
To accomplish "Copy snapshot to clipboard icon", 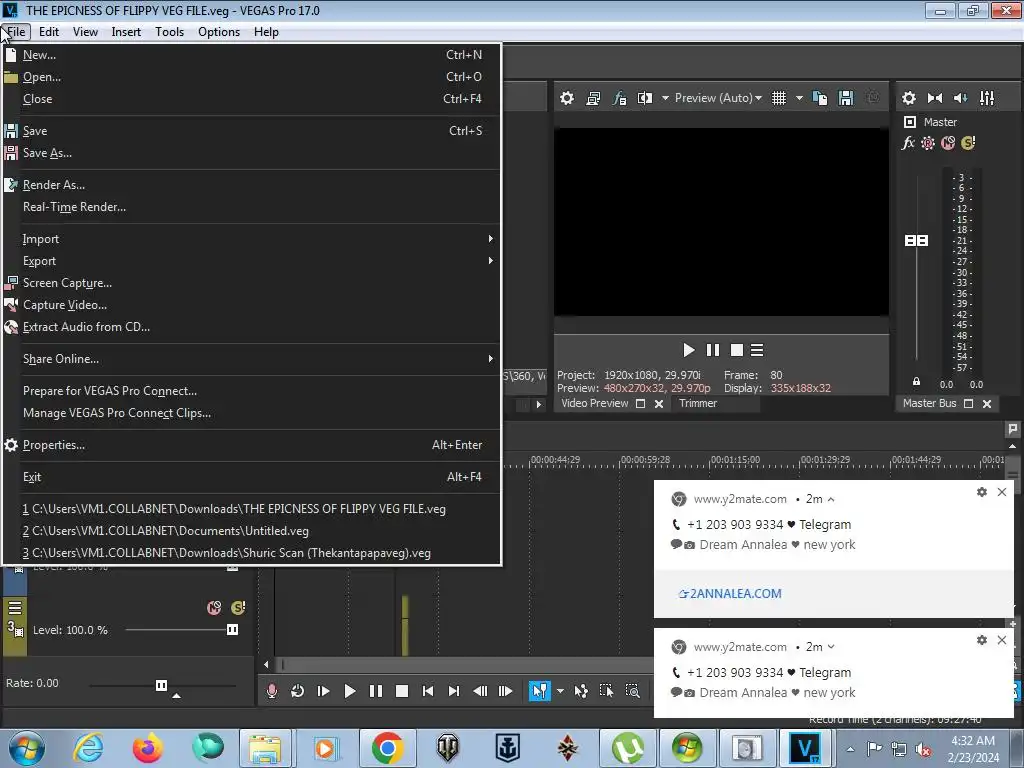I will pyautogui.click(x=820, y=98).
